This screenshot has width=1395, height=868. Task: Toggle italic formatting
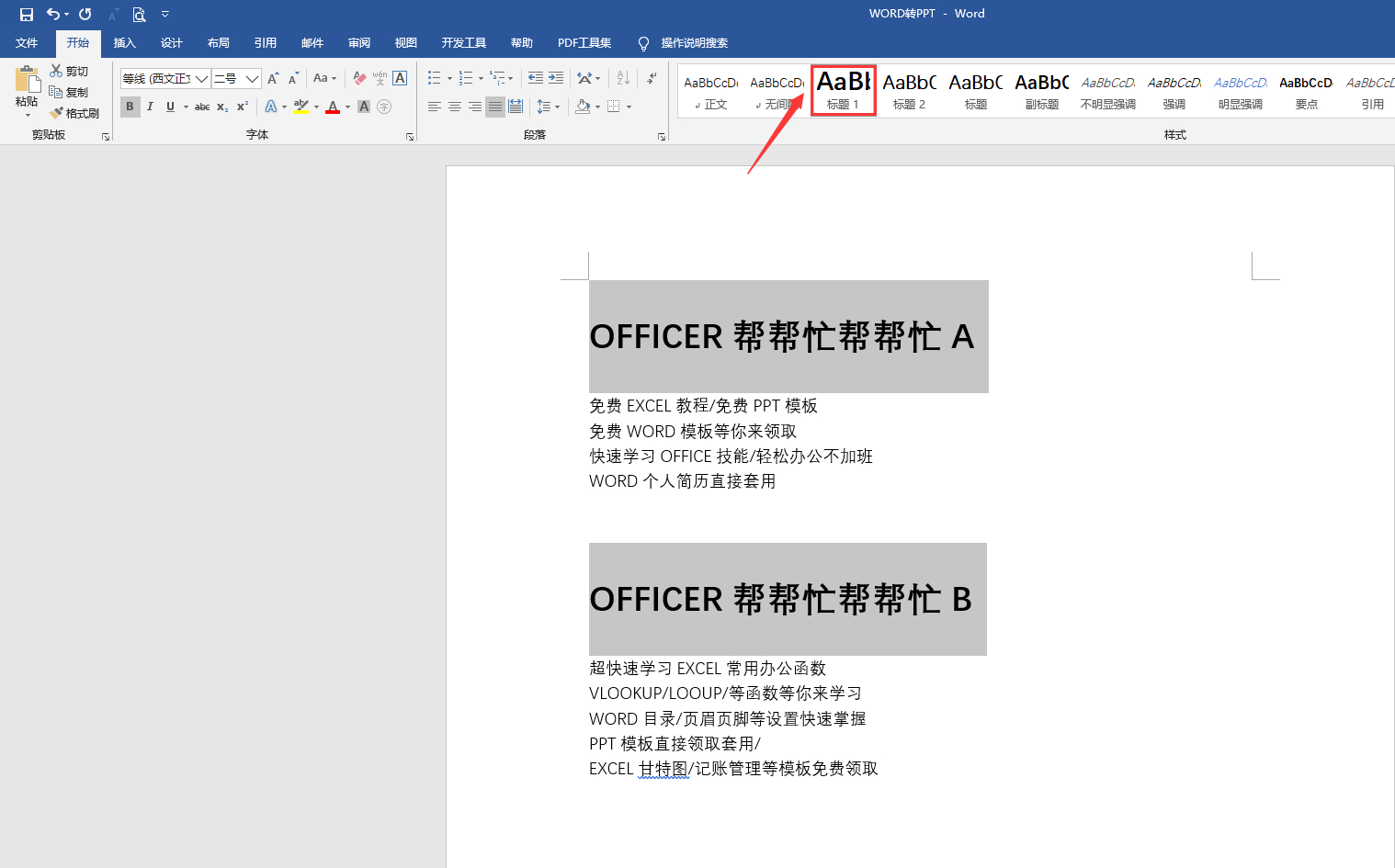pos(150,107)
